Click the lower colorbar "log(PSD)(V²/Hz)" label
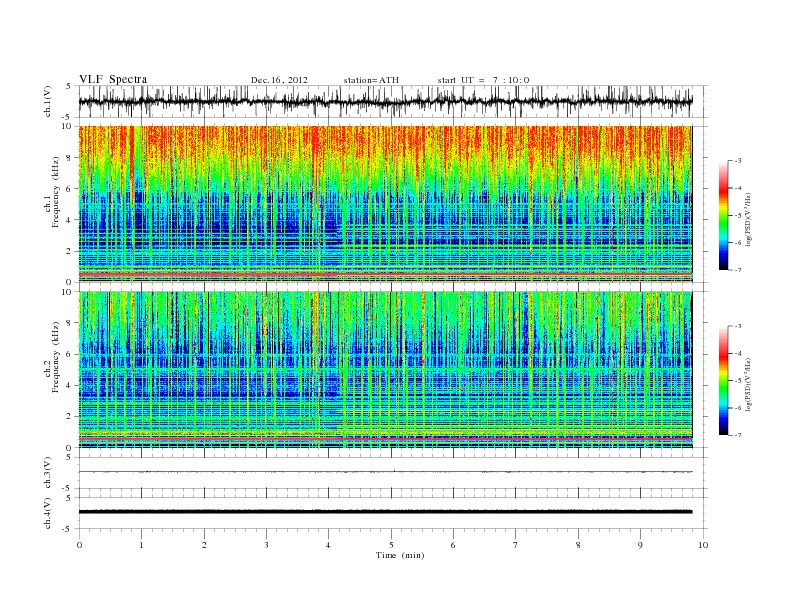This screenshot has width=792, height=612. point(749,384)
